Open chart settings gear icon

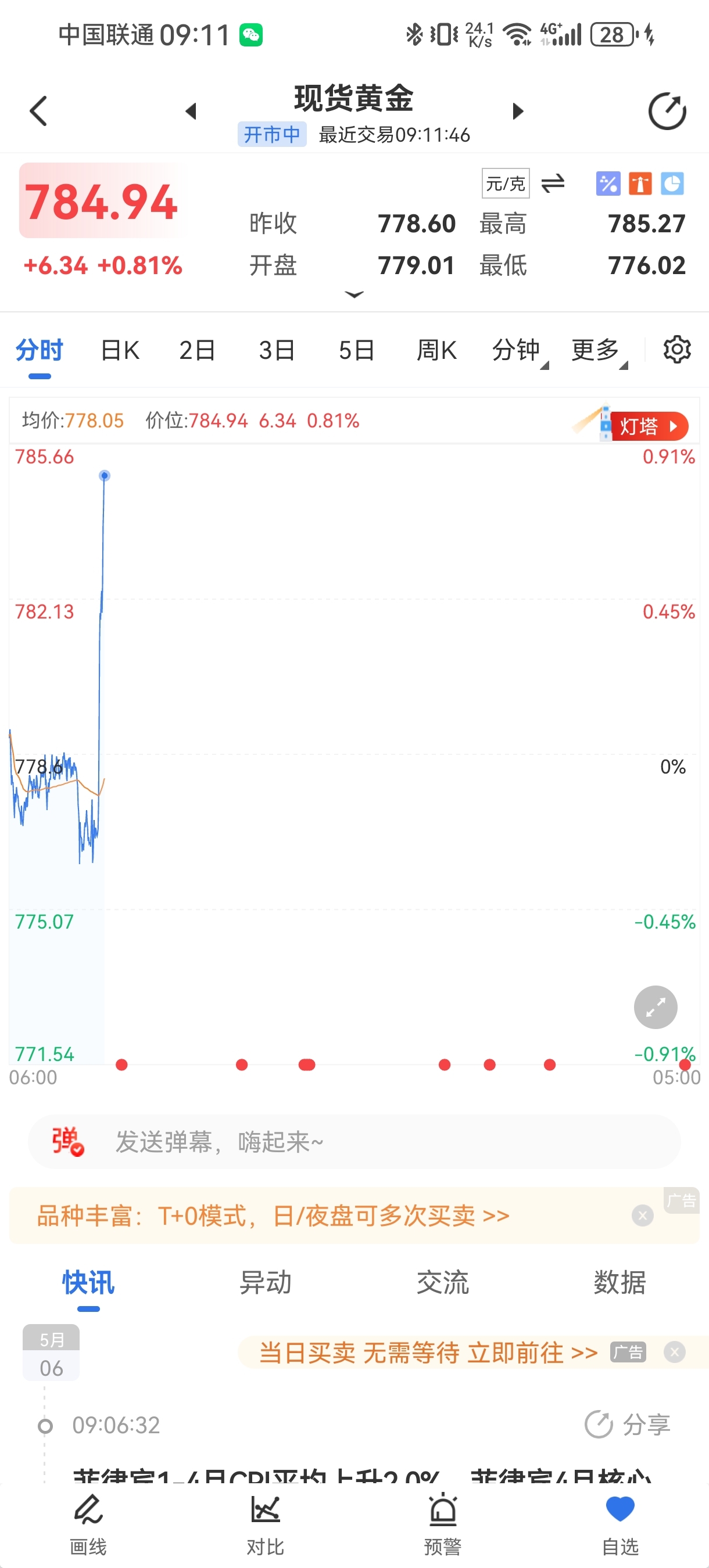click(676, 350)
